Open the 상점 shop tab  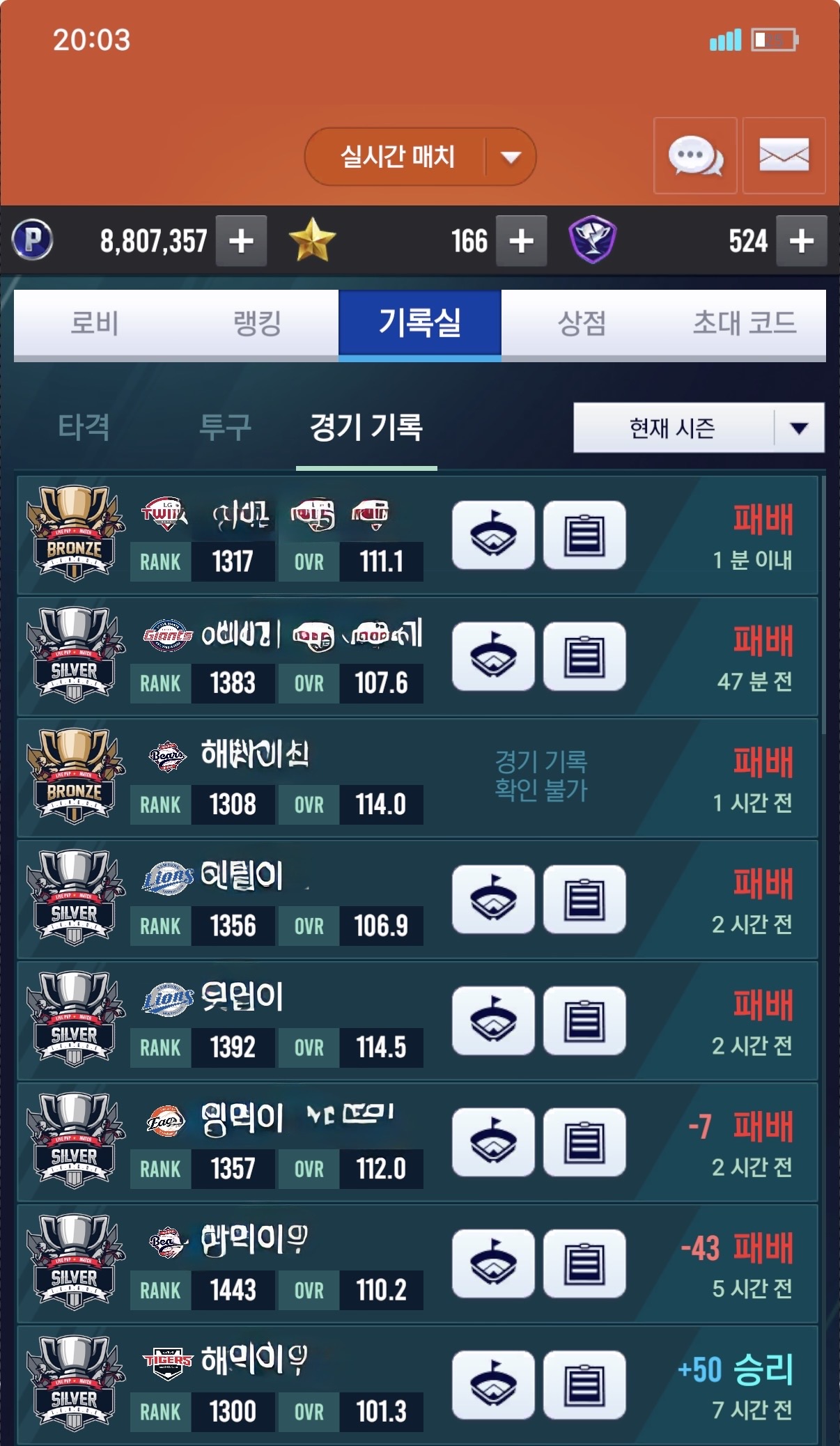point(582,324)
